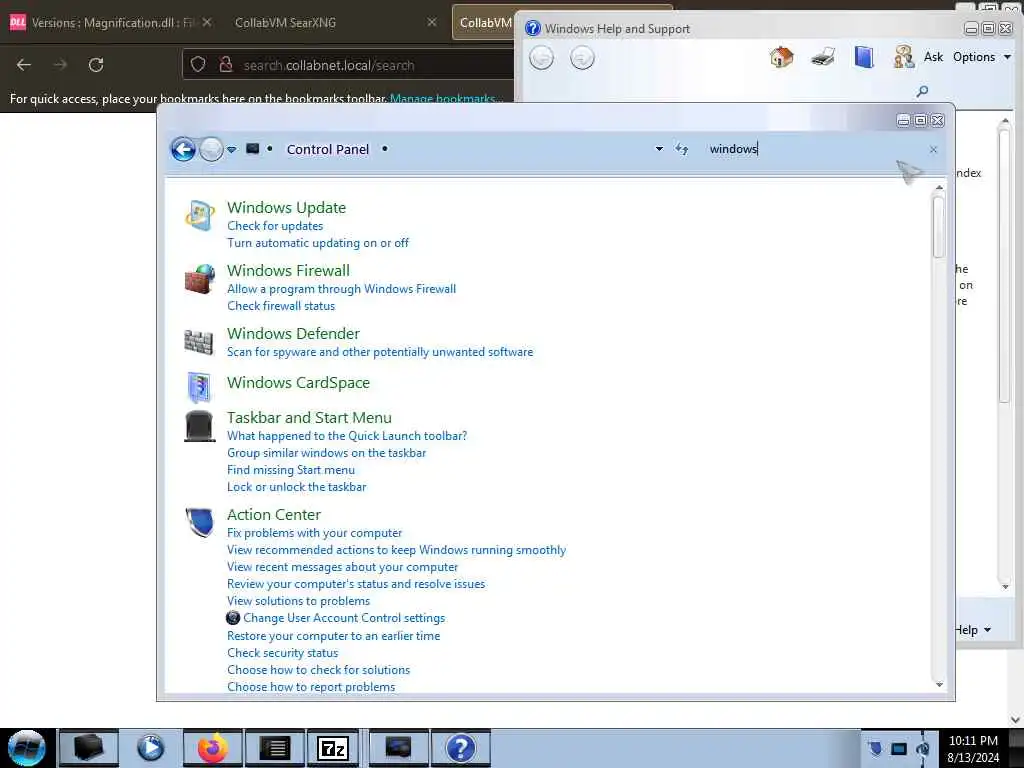The height and width of the screenshot is (768, 1024).
Task: Open Windows Defender heading link
Action: [293, 334]
